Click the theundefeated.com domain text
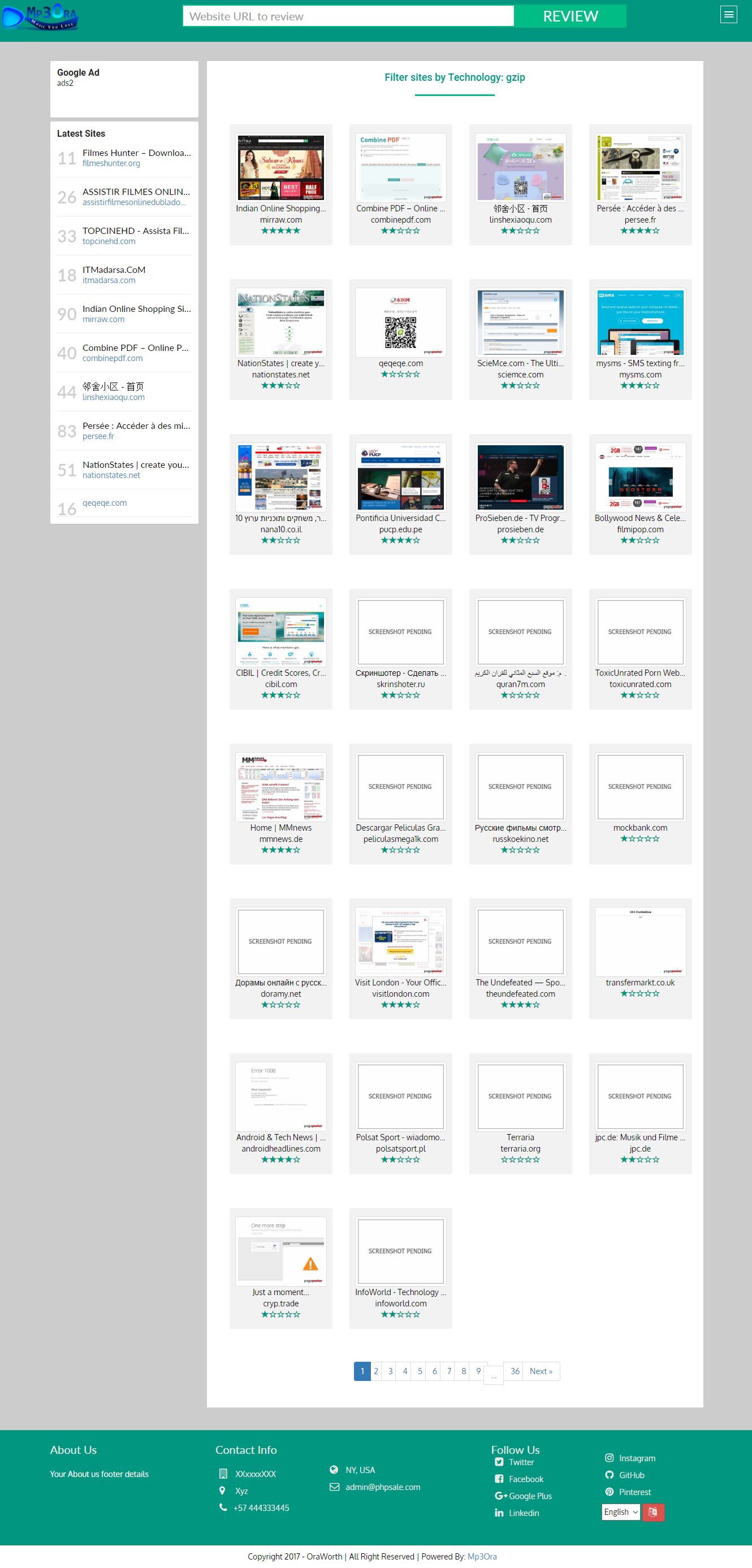The image size is (752, 1568). pyautogui.click(x=521, y=994)
